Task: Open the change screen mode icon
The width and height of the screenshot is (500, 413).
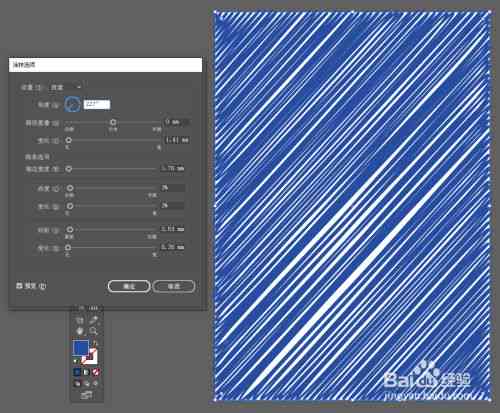Action: (86, 395)
